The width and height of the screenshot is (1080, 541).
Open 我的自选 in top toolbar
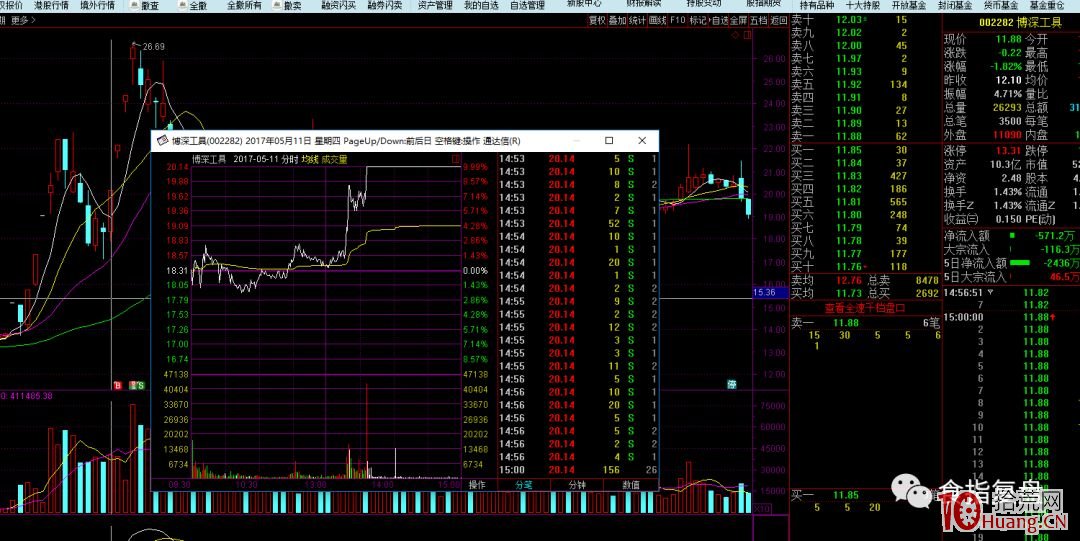coord(481,6)
